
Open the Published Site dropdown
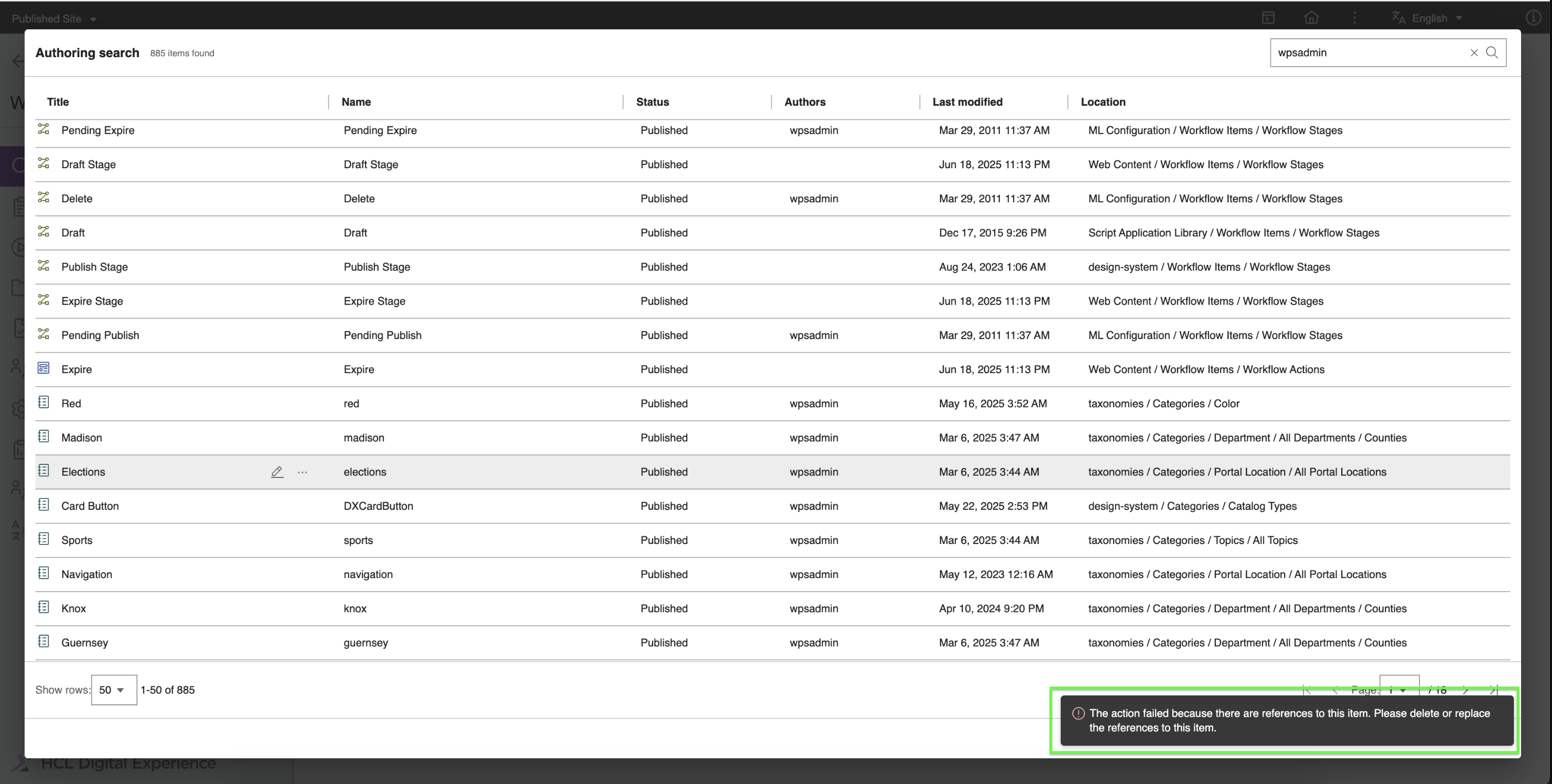pos(54,19)
